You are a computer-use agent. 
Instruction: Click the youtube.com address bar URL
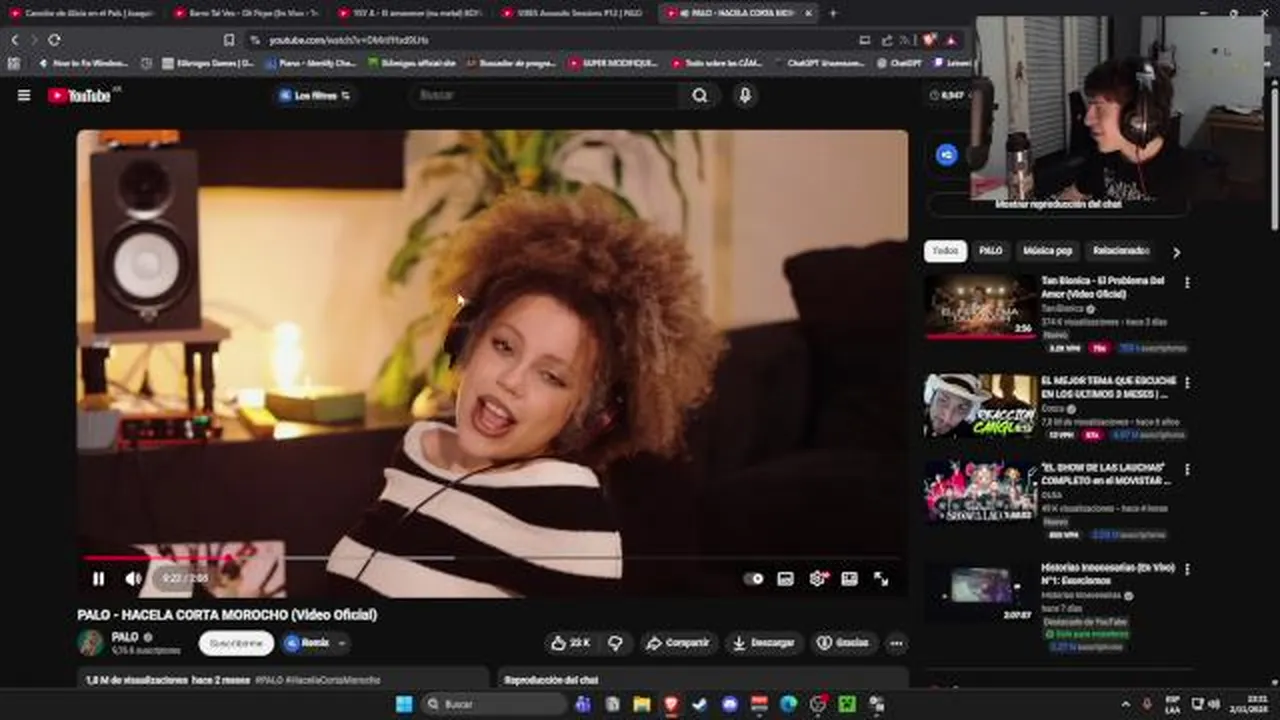[348, 40]
